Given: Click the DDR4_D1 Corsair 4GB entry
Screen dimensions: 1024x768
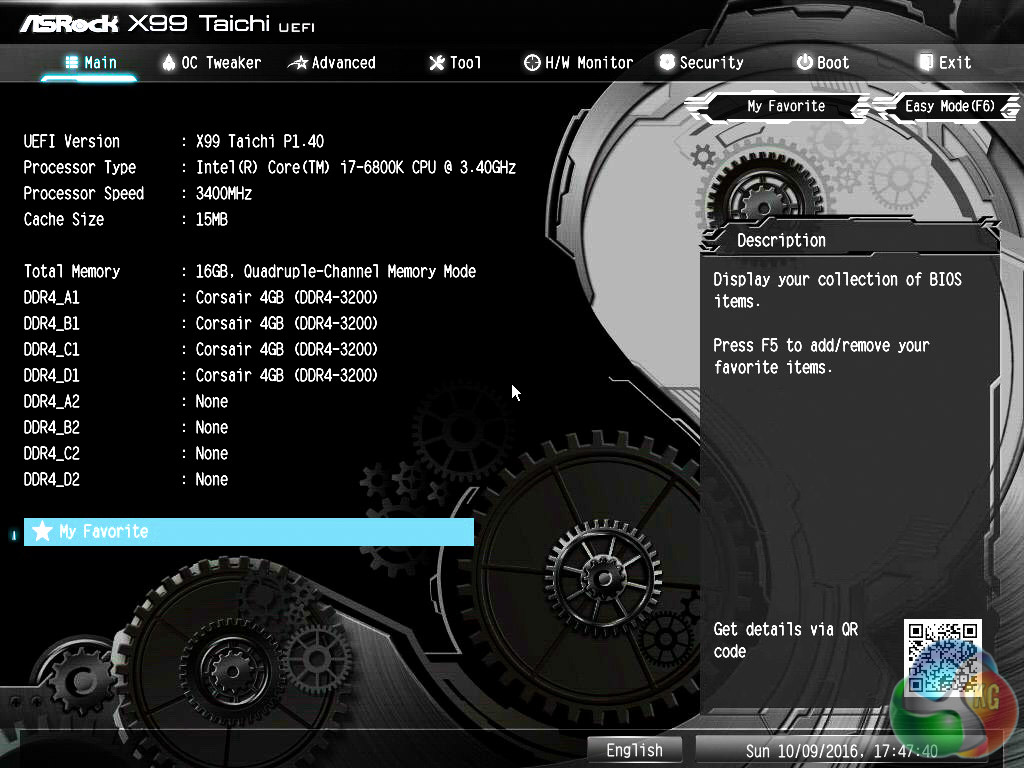Looking at the screenshot, I should [x=287, y=376].
